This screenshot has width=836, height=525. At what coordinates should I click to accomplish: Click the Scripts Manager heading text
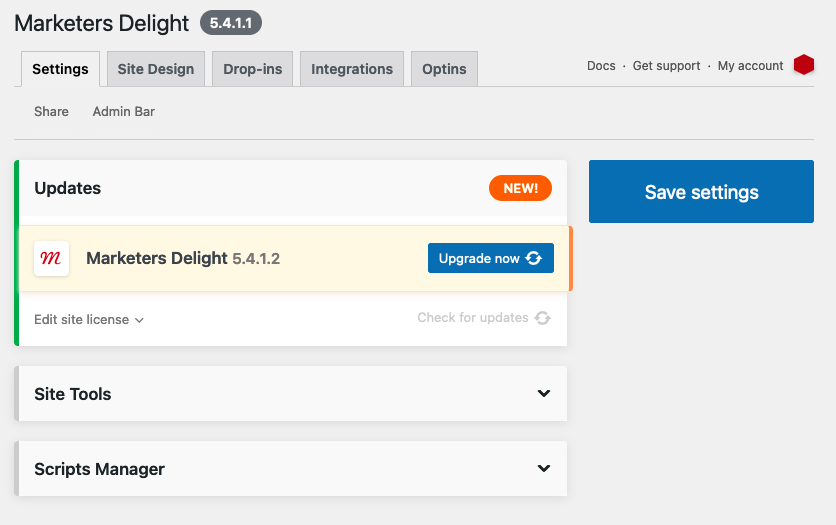(x=100, y=469)
